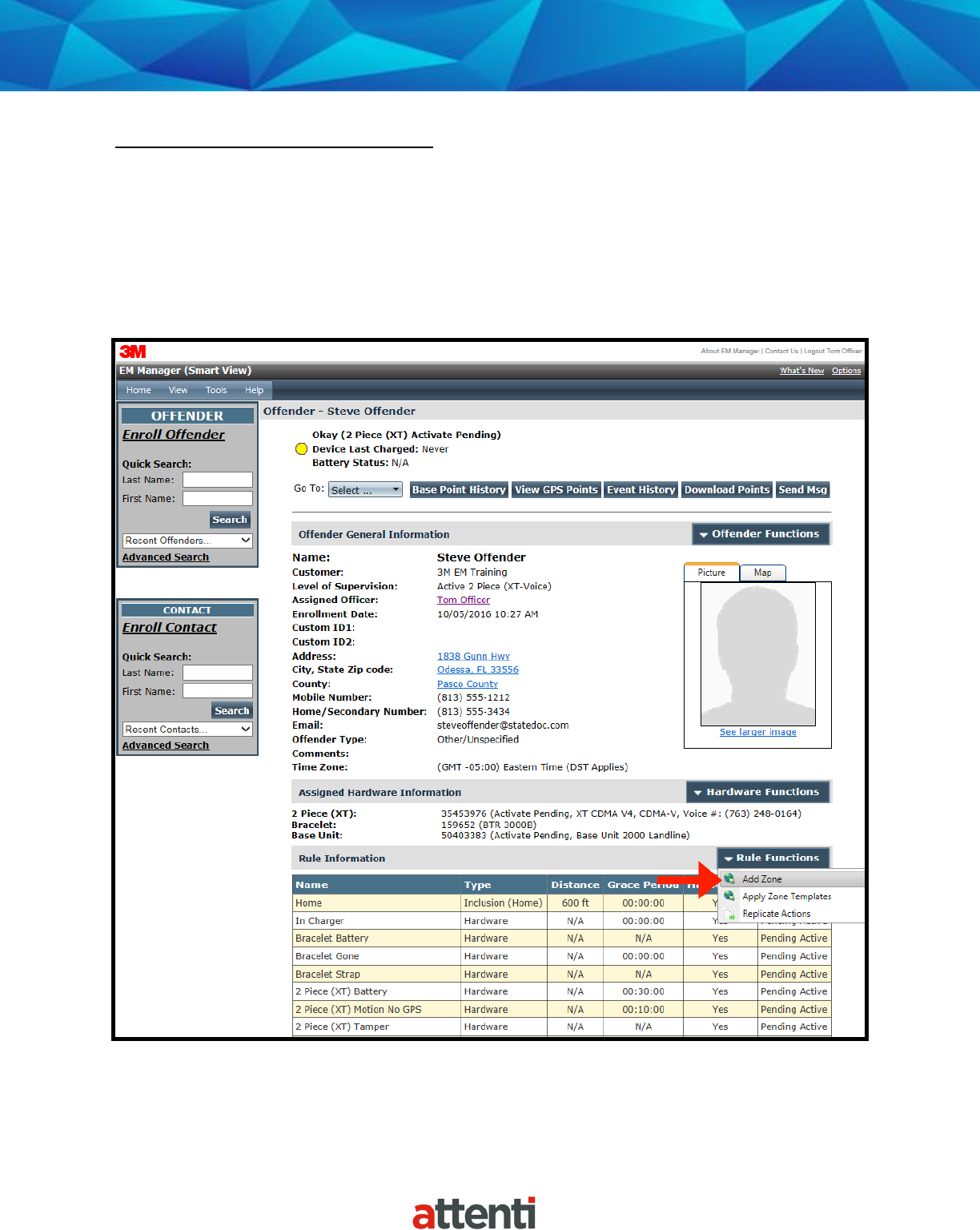Click the yellow status circle indicator

coord(301,449)
